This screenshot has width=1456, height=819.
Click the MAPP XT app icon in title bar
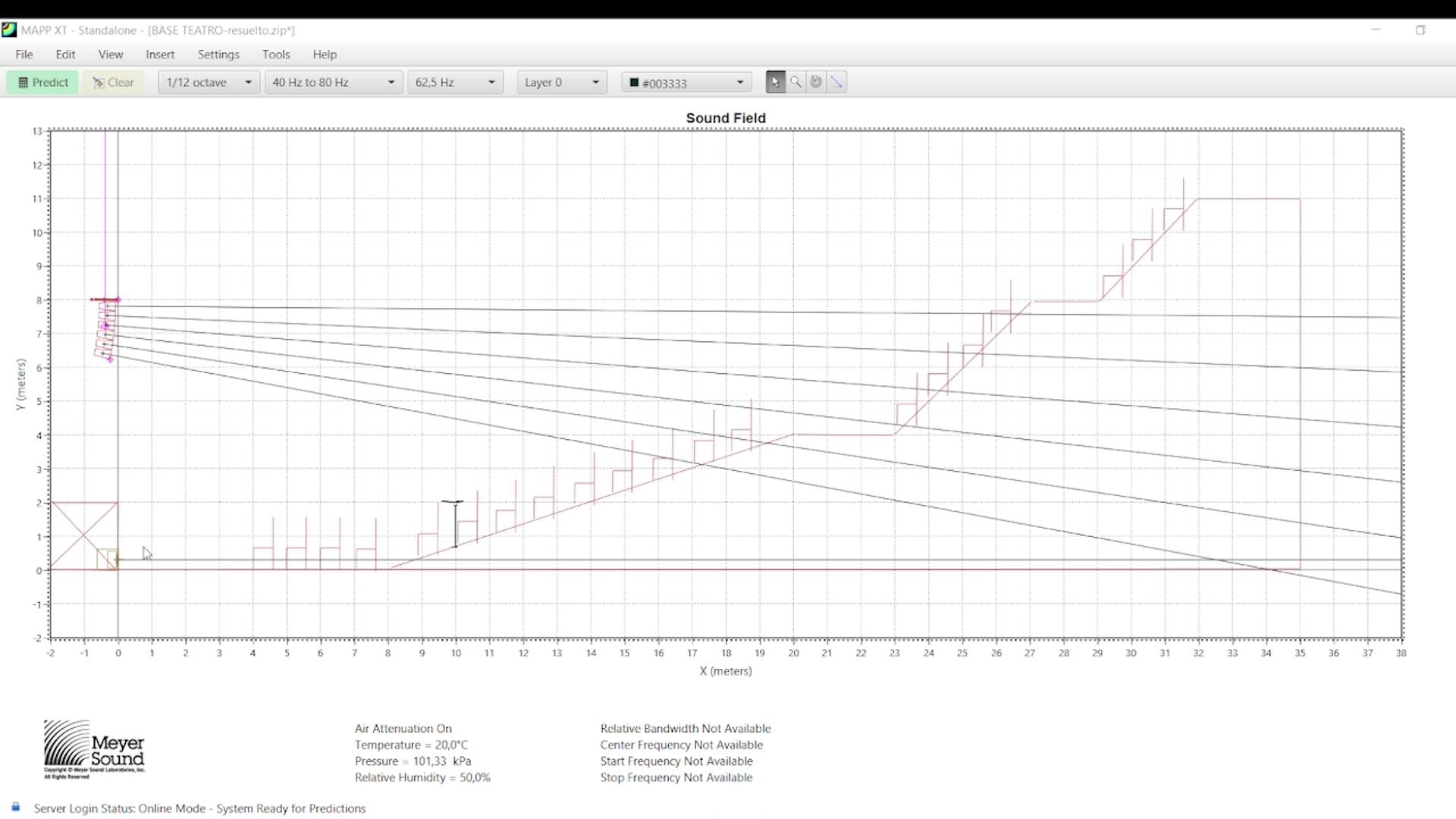point(9,30)
